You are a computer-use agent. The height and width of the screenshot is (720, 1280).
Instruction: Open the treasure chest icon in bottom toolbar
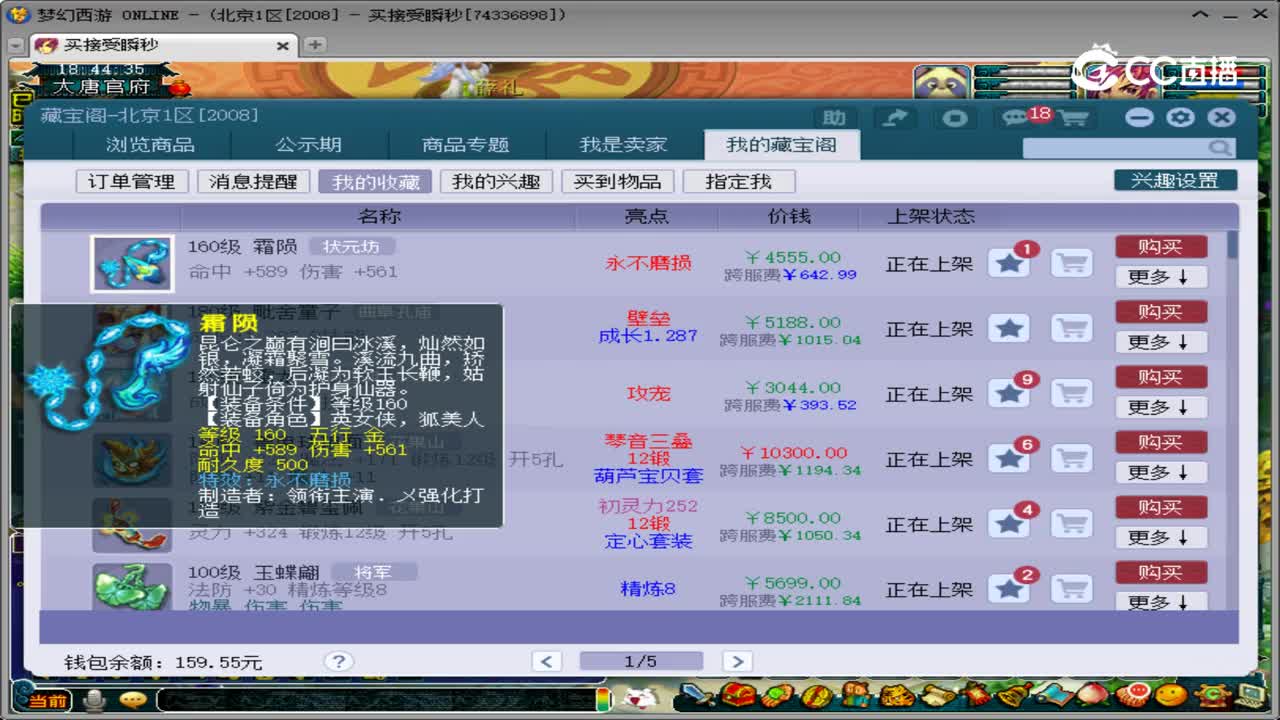click(738, 696)
